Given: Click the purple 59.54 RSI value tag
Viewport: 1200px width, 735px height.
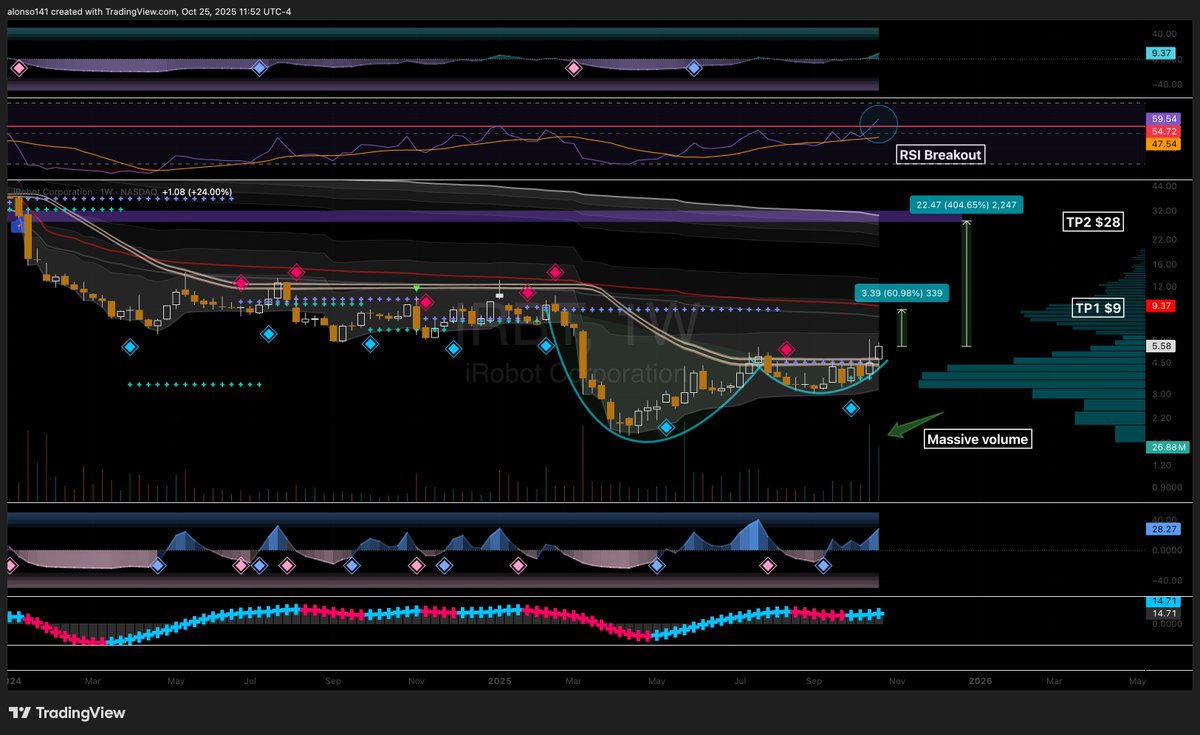Looking at the screenshot, I should point(1163,119).
